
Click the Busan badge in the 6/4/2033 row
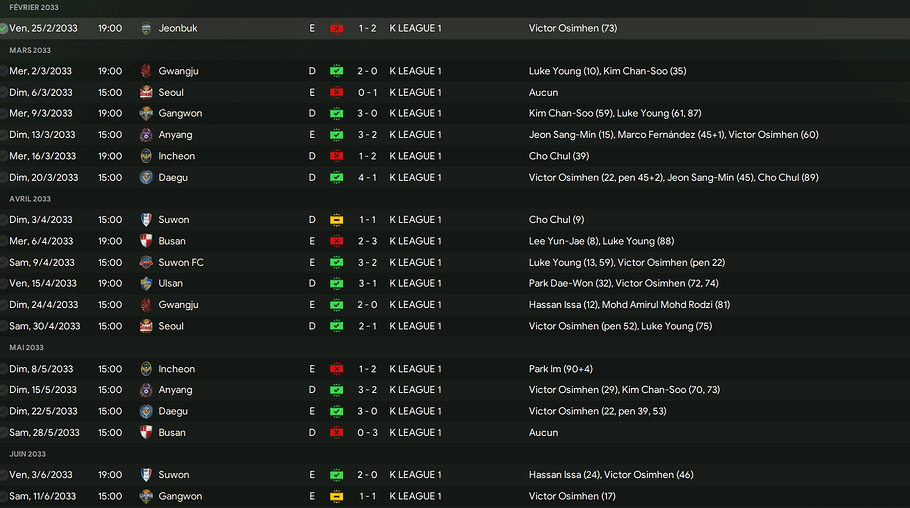(x=147, y=241)
